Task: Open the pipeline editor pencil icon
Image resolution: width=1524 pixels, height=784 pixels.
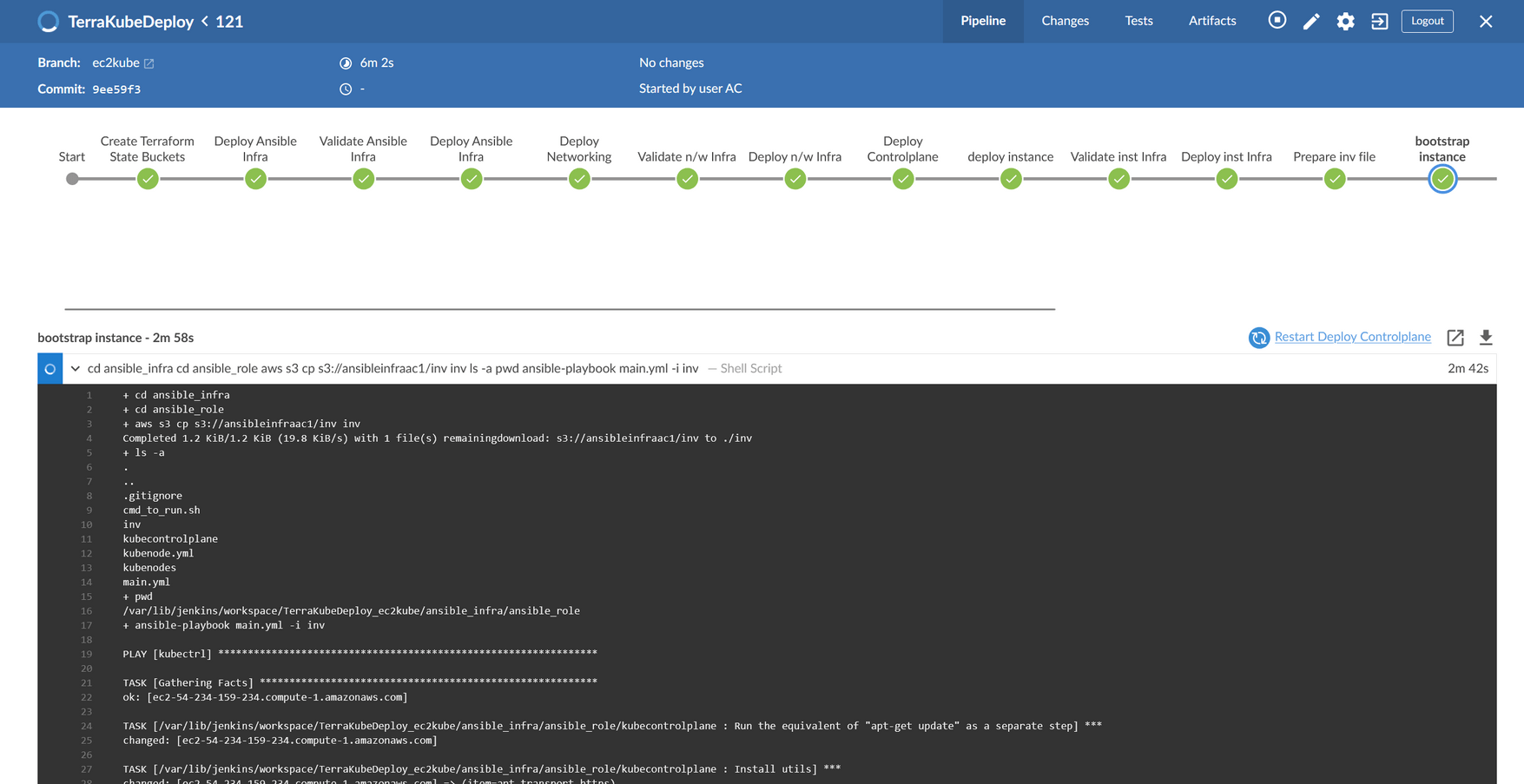Action: pos(1311,21)
